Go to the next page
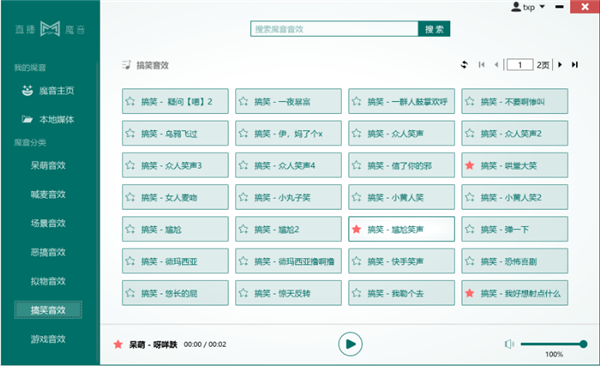600x366 pixels. click(x=560, y=65)
